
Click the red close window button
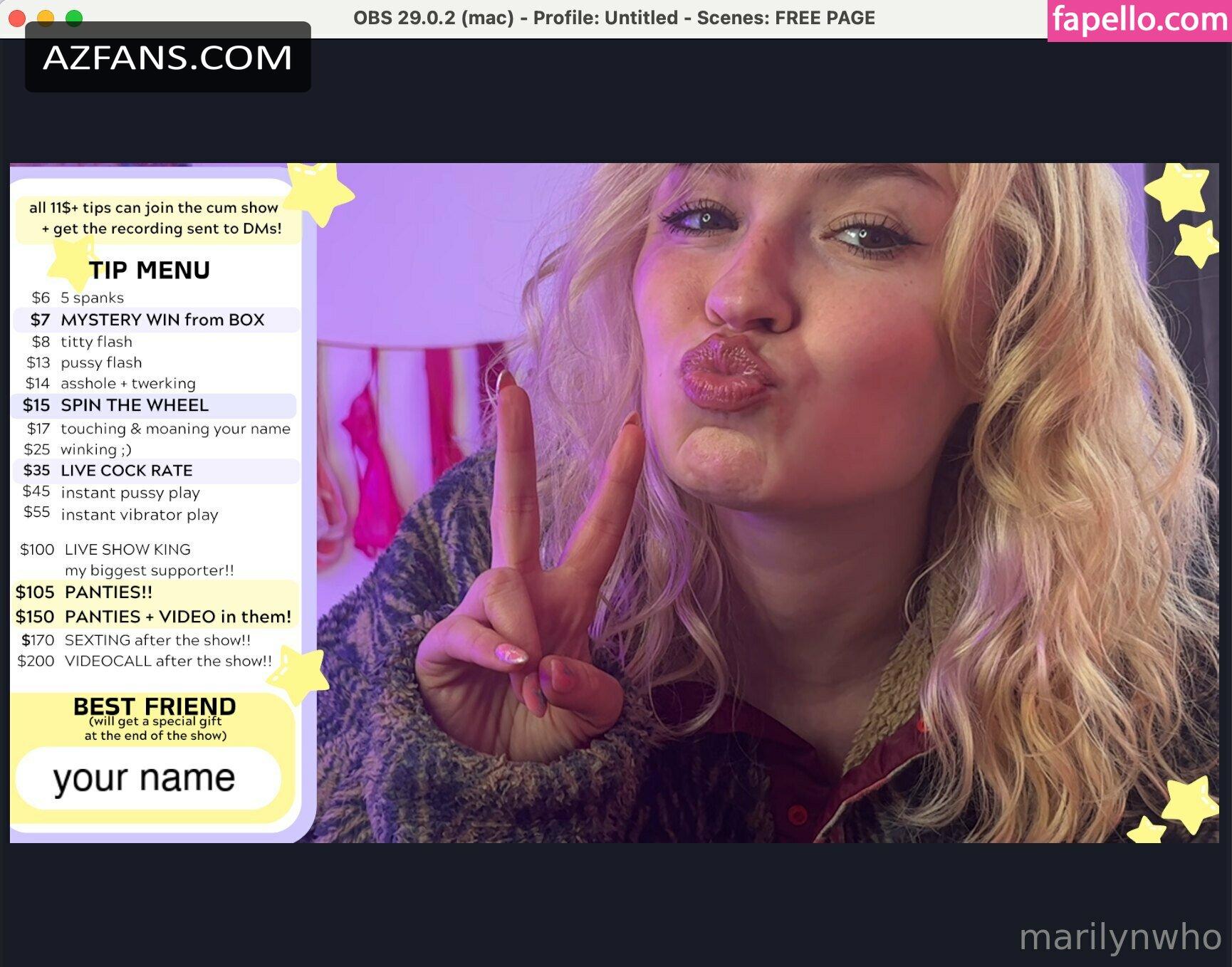coord(17,18)
